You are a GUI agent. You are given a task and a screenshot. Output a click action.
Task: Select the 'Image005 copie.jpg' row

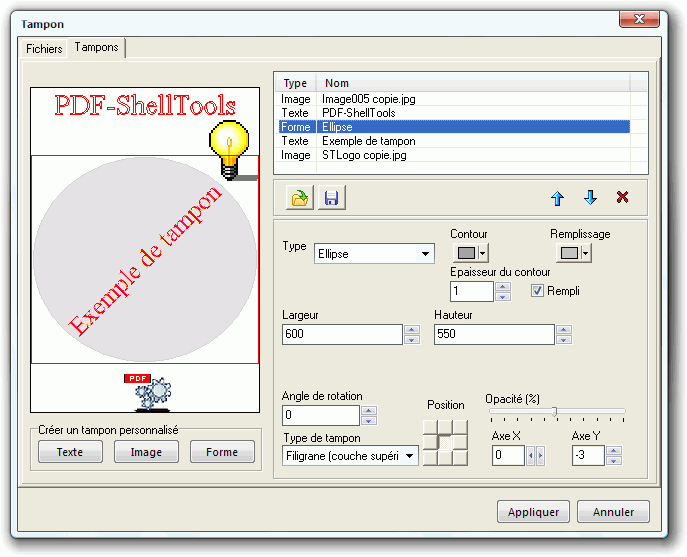tap(454, 99)
